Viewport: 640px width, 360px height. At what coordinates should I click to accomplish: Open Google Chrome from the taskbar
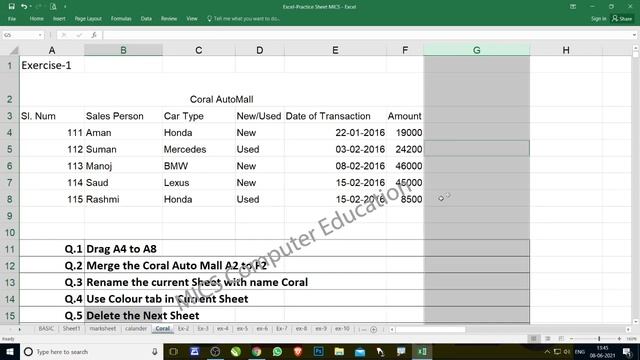[x=256, y=351]
